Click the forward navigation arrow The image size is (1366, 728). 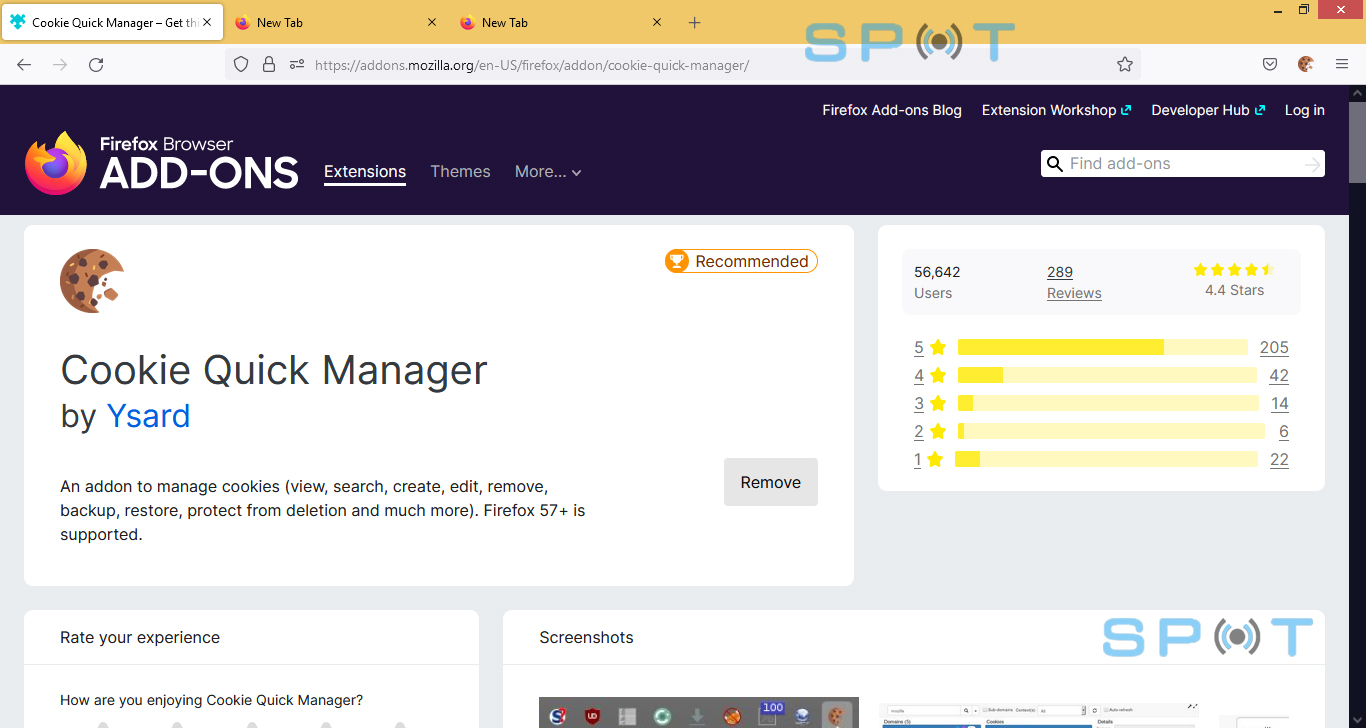pyautogui.click(x=60, y=64)
